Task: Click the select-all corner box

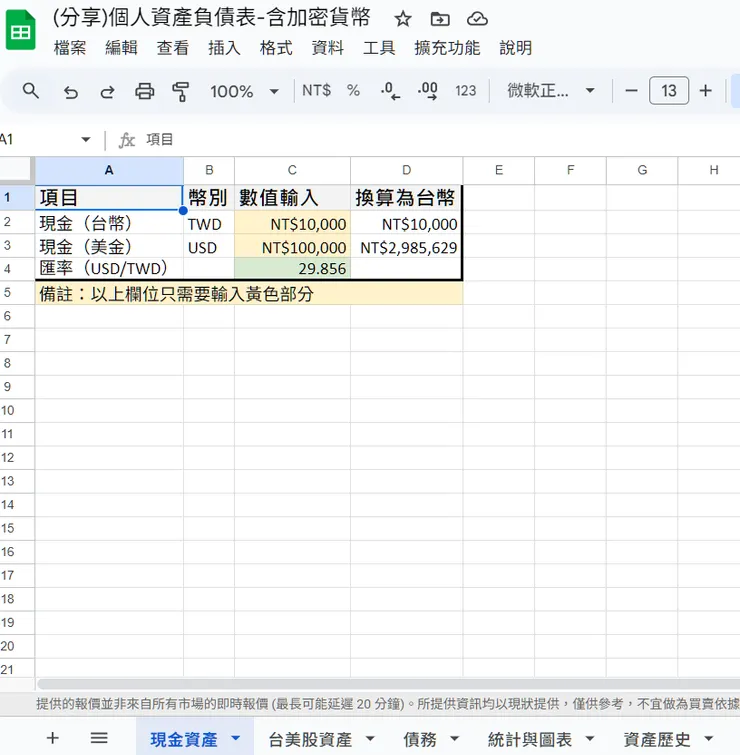Action: point(17,170)
